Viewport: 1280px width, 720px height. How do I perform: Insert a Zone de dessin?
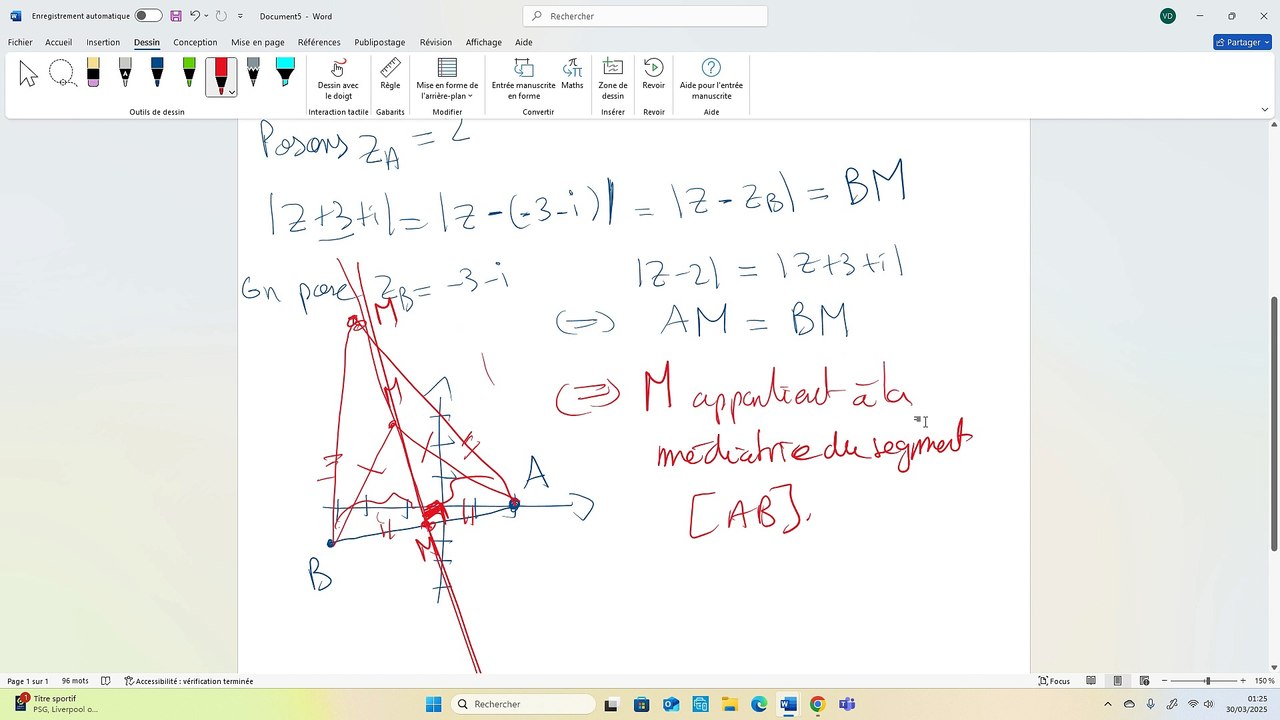tap(613, 79)
